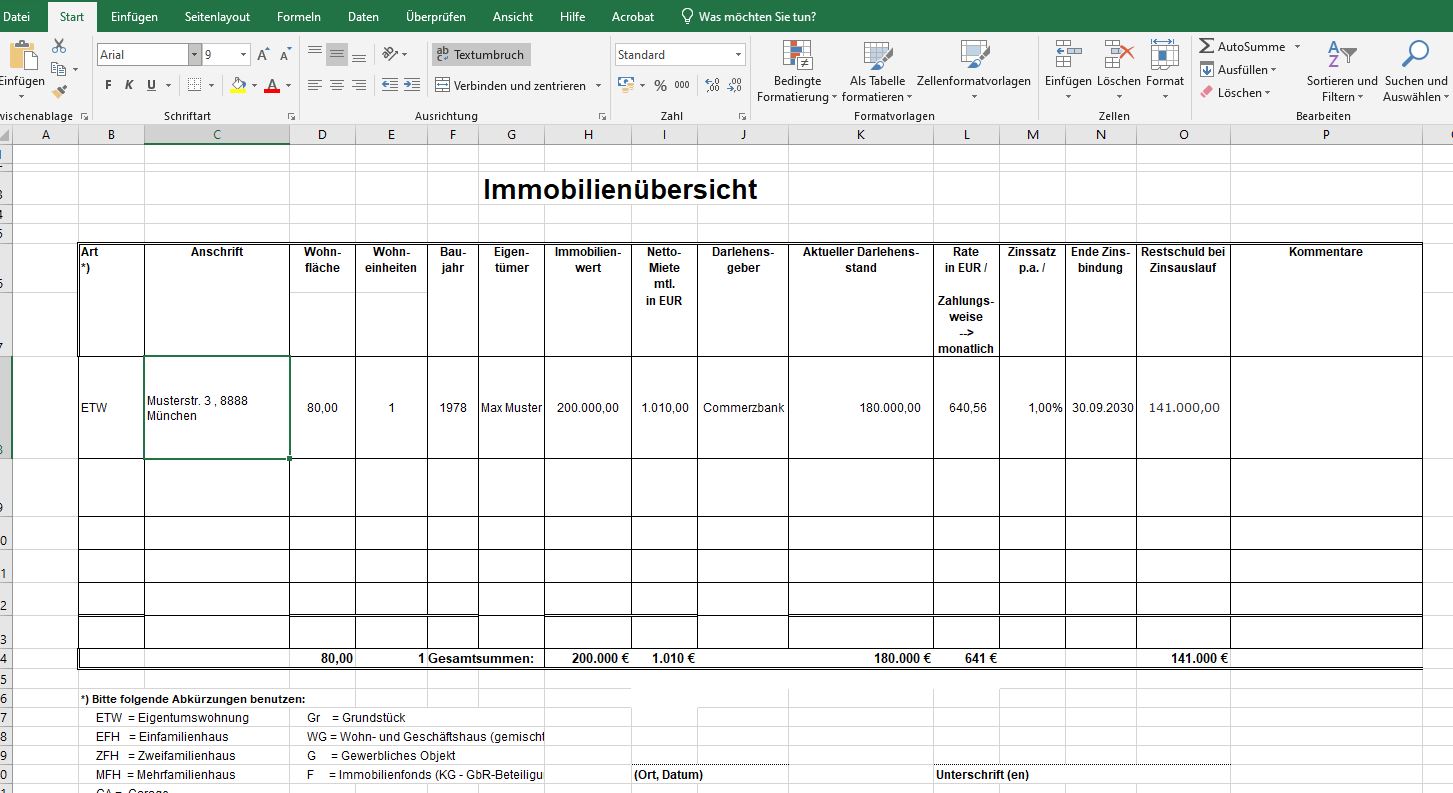Decrease font size with the smaller A icon
The height and width of the screenshot is (793, 1453).
(285, 55)
